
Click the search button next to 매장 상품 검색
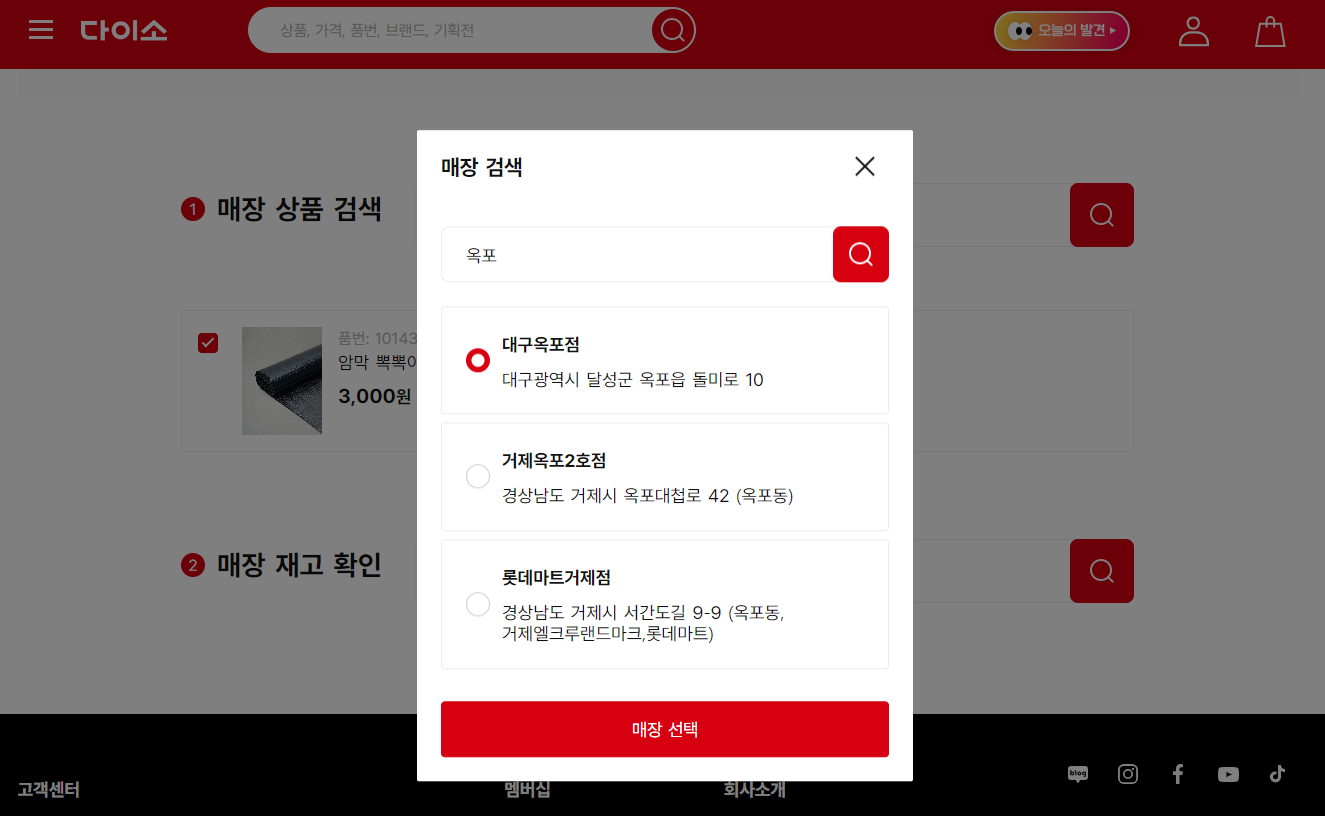(x=1102, y=215)
